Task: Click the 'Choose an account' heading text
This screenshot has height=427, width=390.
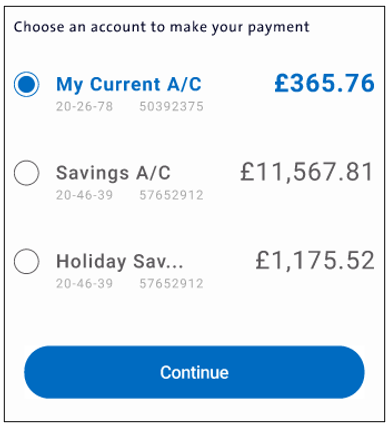Action: pos(161,27)
